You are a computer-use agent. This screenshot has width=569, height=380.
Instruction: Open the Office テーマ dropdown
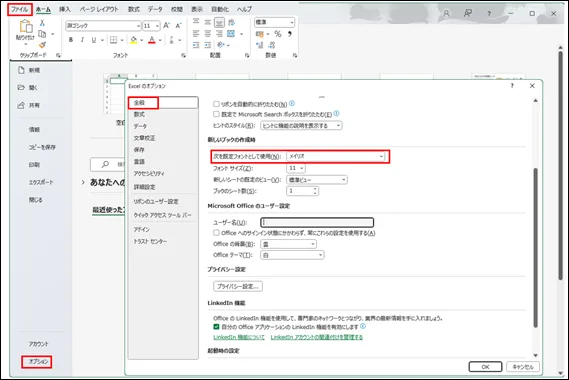292,255
